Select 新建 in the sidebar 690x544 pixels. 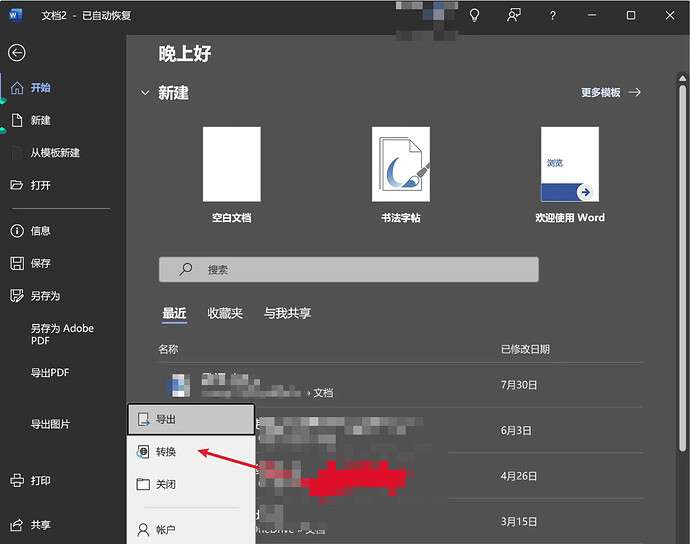[40, 120]
